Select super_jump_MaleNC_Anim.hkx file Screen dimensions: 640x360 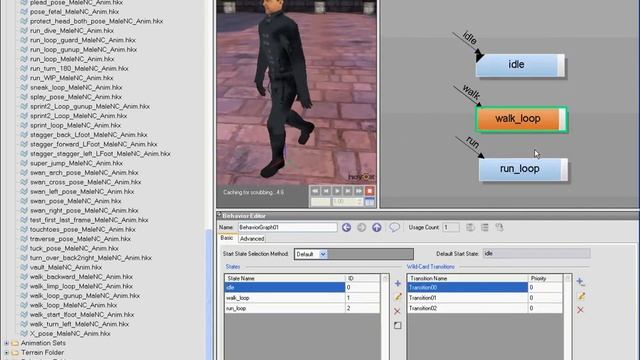(x=76, y=163)
